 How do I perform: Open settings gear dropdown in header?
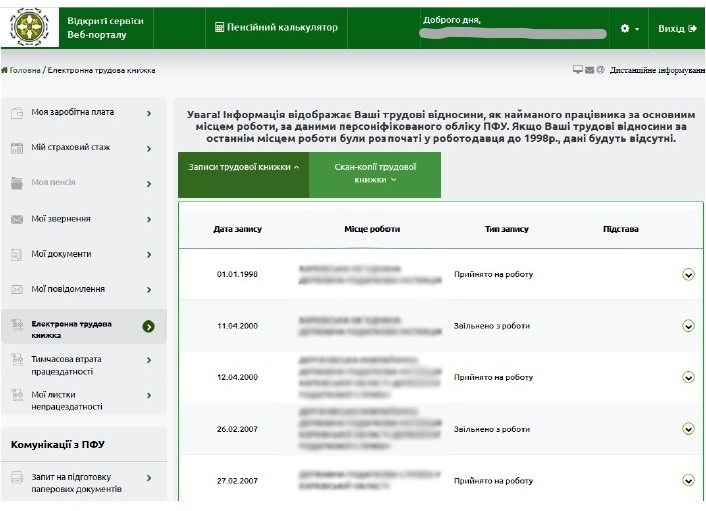tap(629, 28)
